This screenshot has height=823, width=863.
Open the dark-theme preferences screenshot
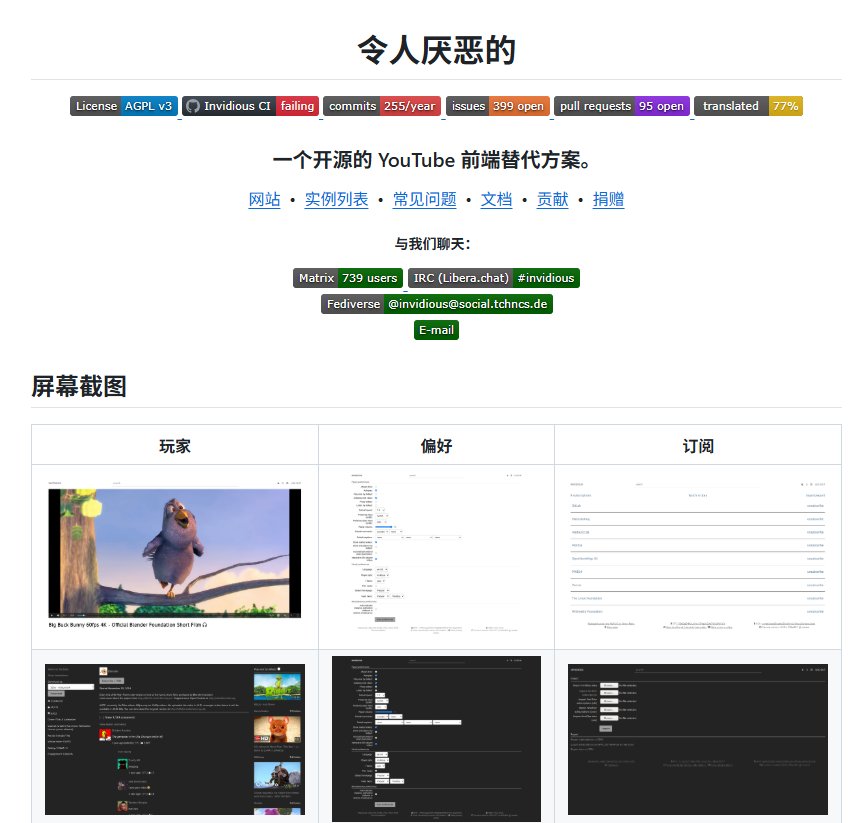pos(436,739)
